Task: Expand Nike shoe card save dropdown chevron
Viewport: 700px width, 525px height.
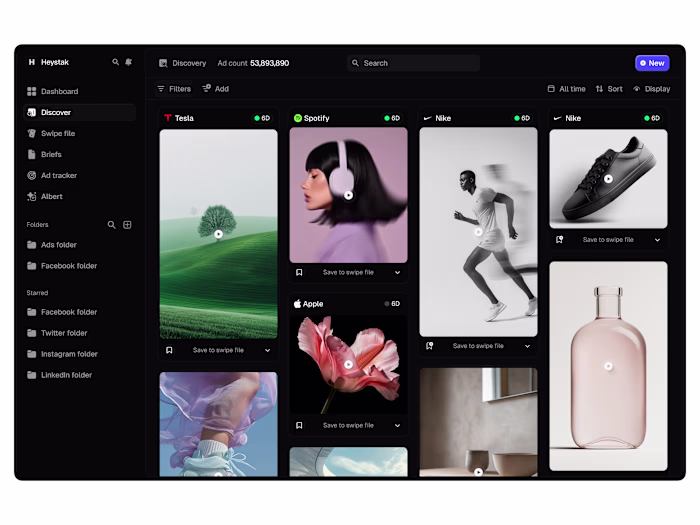Action: (x=658, y=240)
